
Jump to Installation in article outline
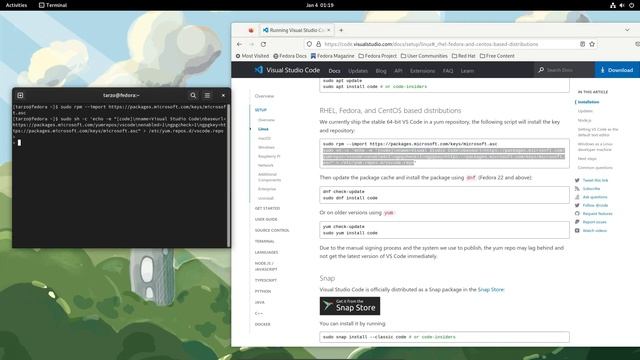point(588,102)
